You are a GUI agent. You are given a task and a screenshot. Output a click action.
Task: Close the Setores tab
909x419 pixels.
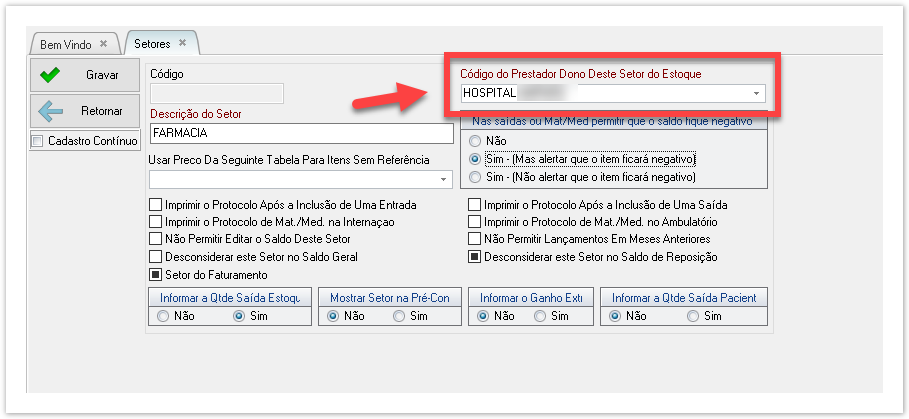click(182, 43)
